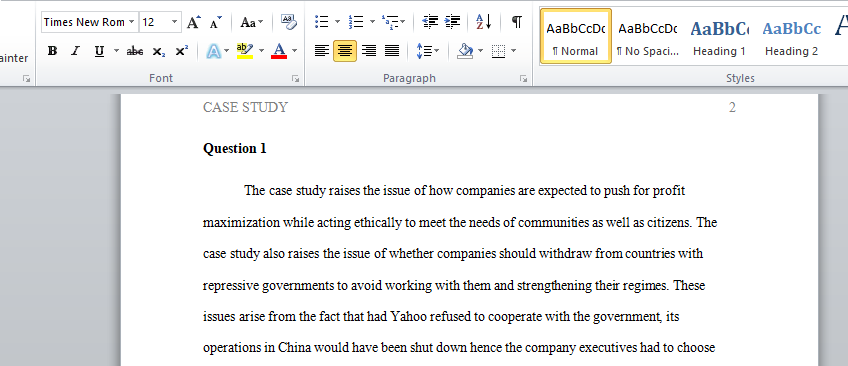This screenshot has height=366, width=848.
Task: Open the line spacing dropdown
Action: pos(428,51)
